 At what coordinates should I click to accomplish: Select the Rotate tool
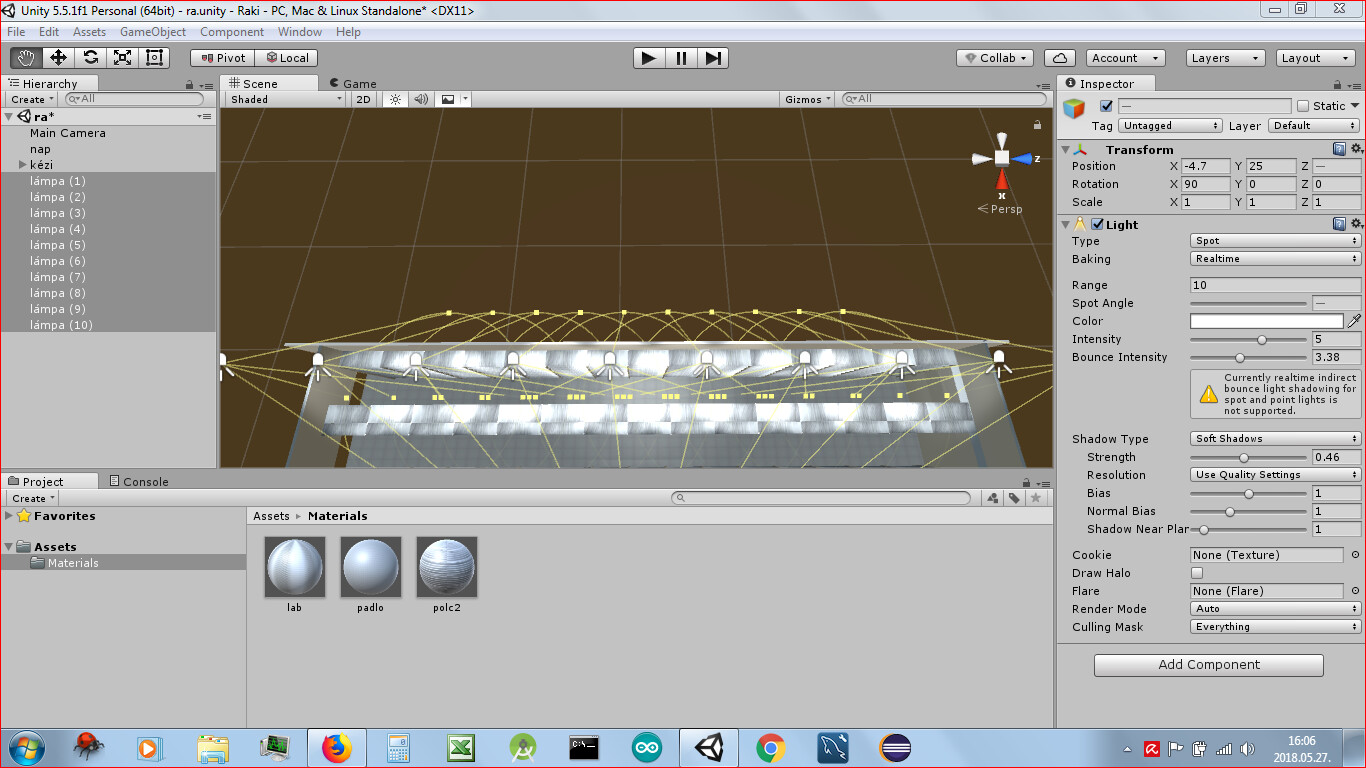[90, 57]
